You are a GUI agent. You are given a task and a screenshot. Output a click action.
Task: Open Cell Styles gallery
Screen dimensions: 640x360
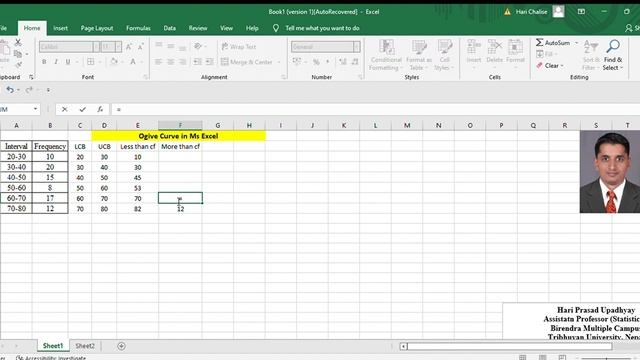(x=444, y=55)
